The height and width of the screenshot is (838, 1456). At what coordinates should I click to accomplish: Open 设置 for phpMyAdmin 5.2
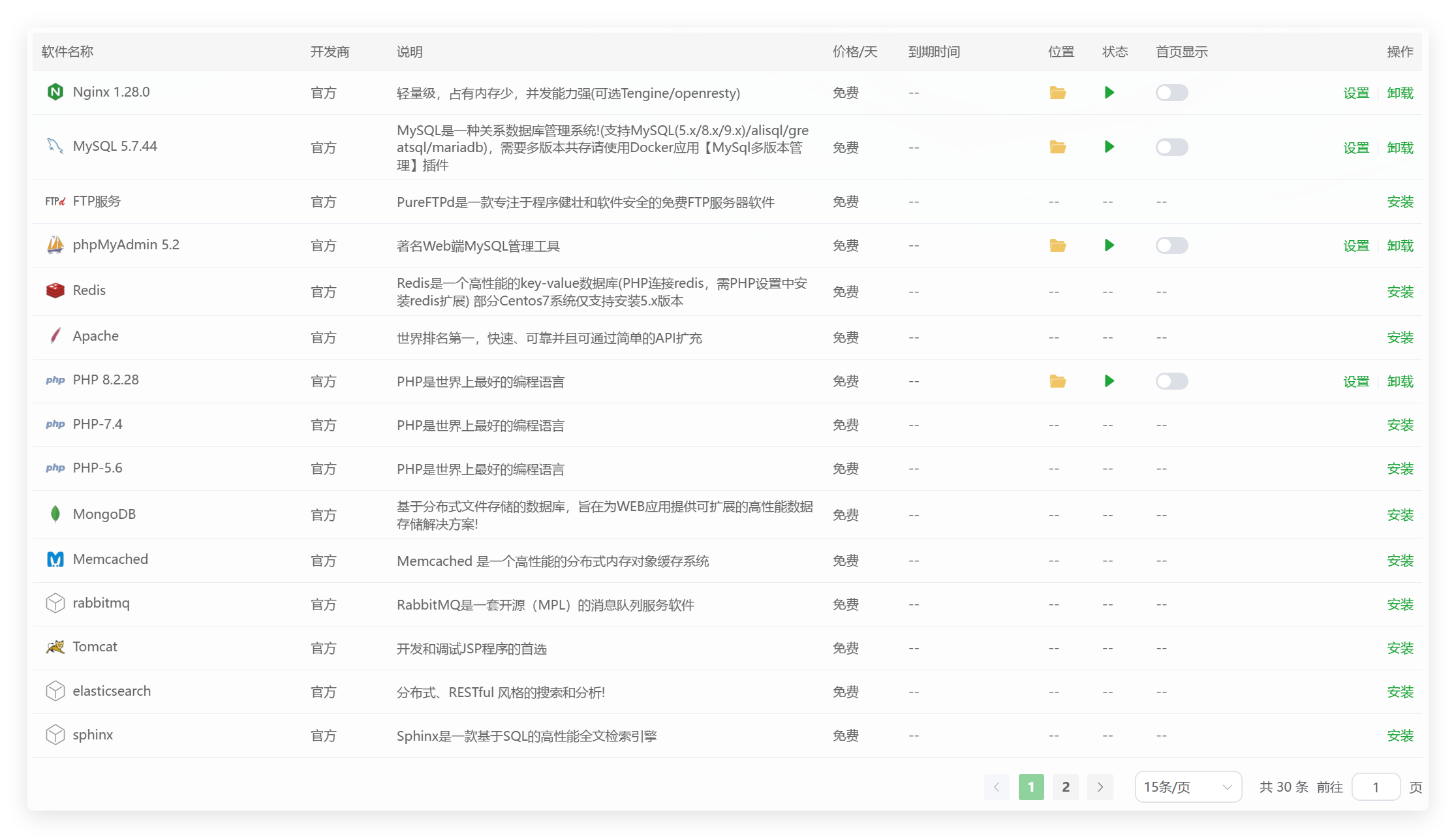coord(1356,246)
